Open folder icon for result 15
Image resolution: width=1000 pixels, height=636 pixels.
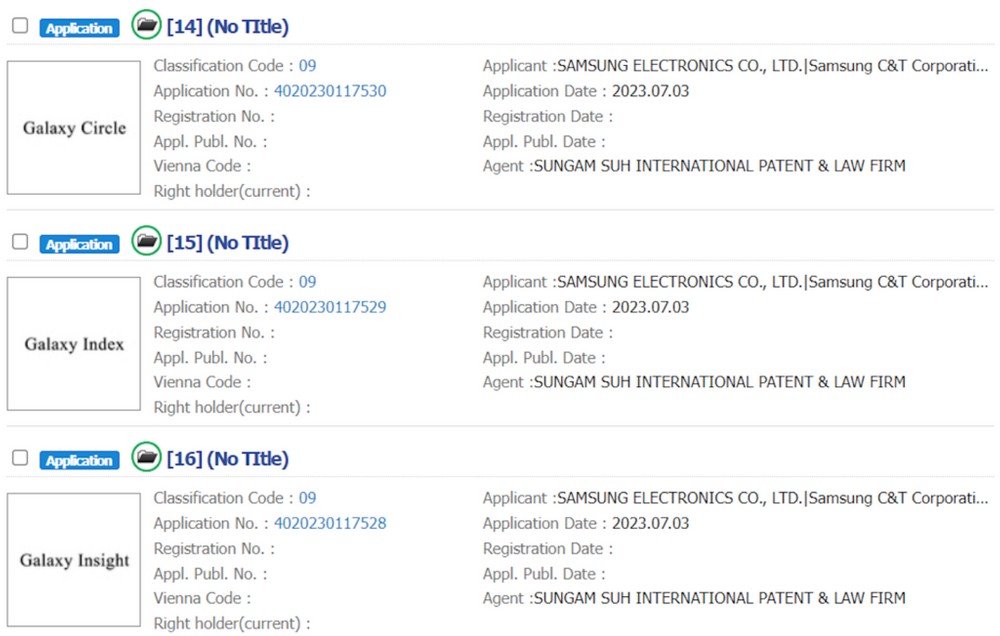coord(147,241)
